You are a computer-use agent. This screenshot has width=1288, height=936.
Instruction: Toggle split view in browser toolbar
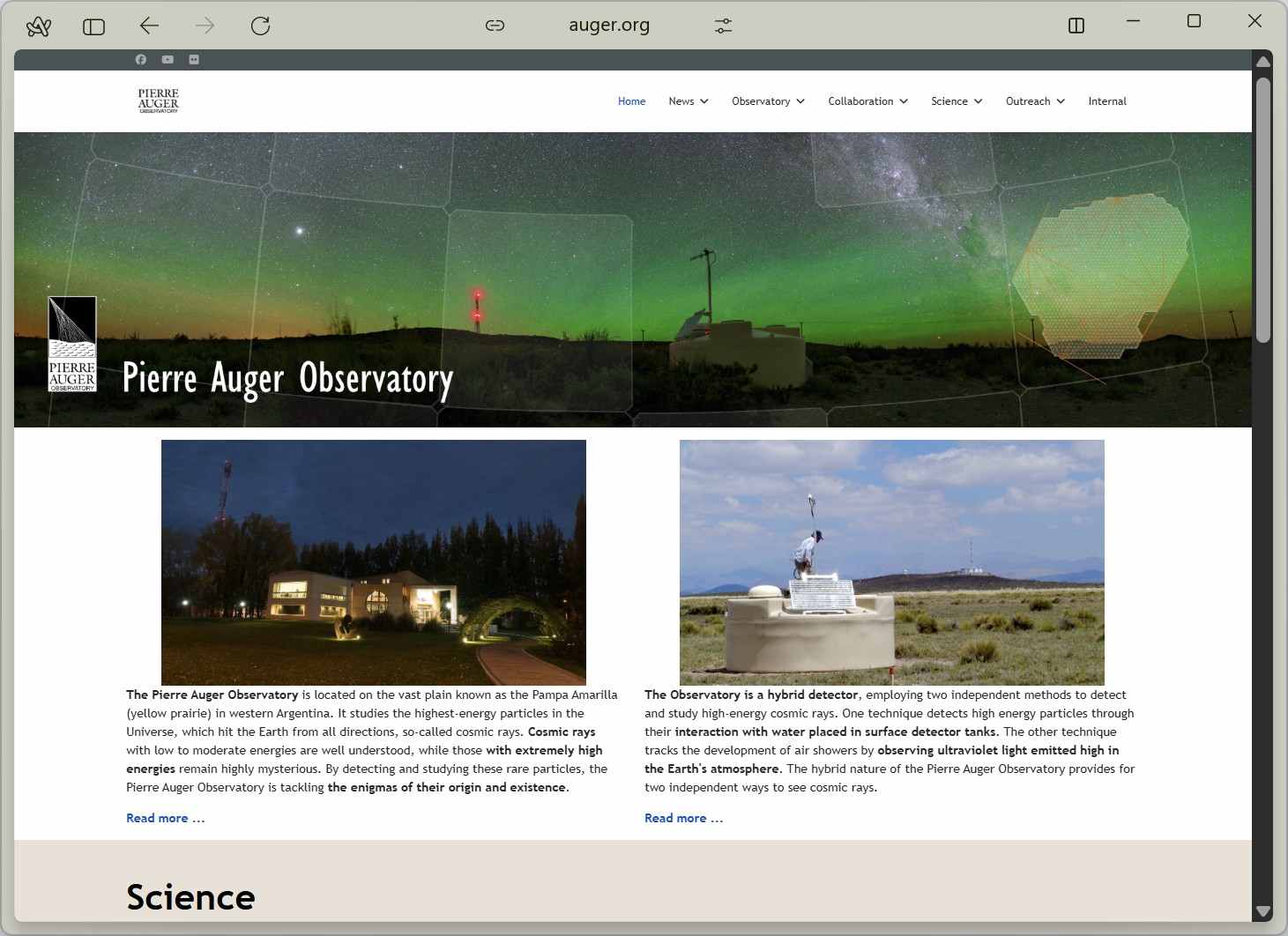click(x=1076, y=26)
